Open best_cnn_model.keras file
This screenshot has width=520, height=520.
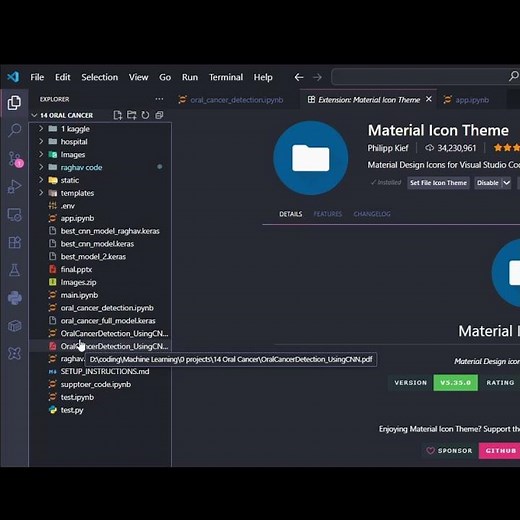pos(100,244)
